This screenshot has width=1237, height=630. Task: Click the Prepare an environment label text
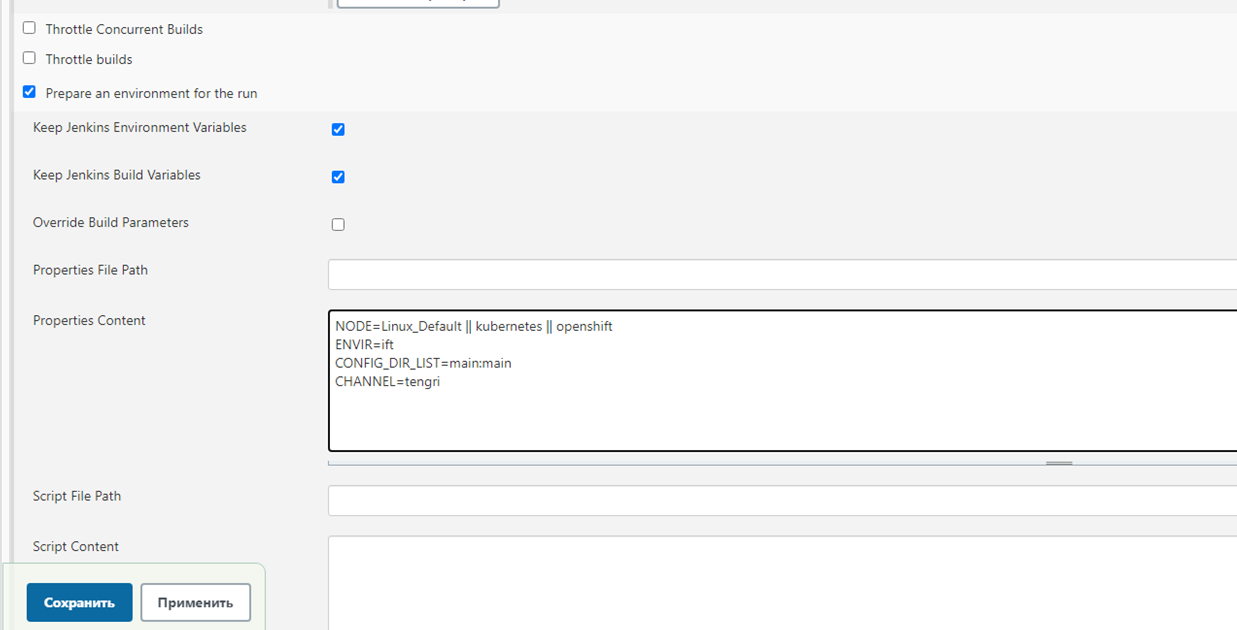pos(151,93)
